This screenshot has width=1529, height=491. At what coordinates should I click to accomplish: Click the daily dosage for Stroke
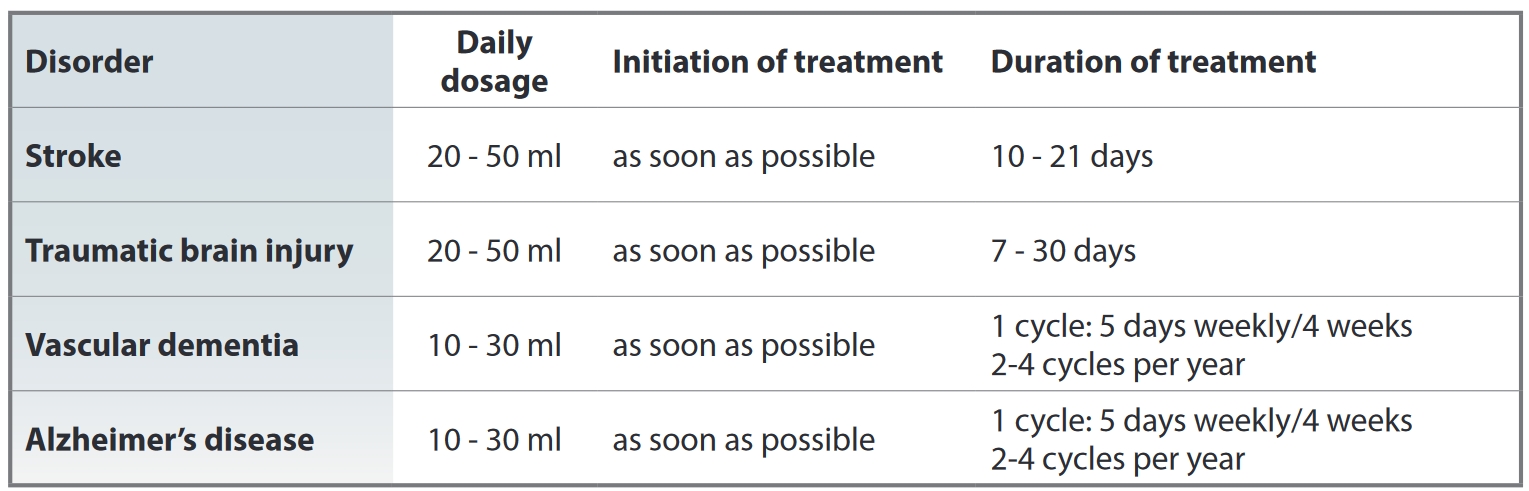pos(494,157)
